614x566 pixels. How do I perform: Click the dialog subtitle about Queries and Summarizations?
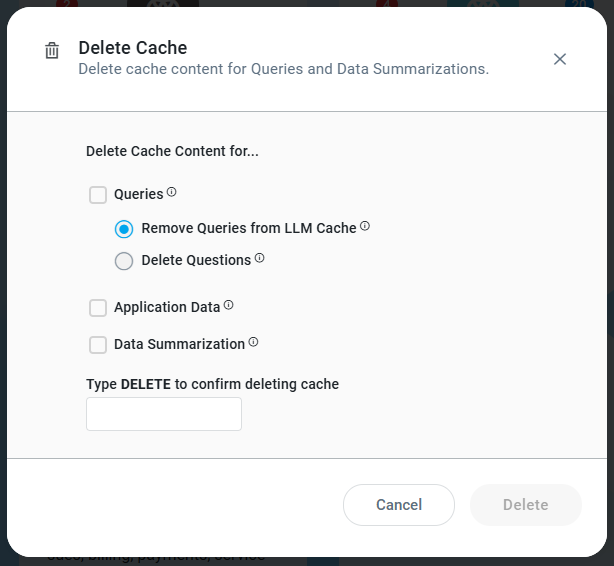click(283, 70)
